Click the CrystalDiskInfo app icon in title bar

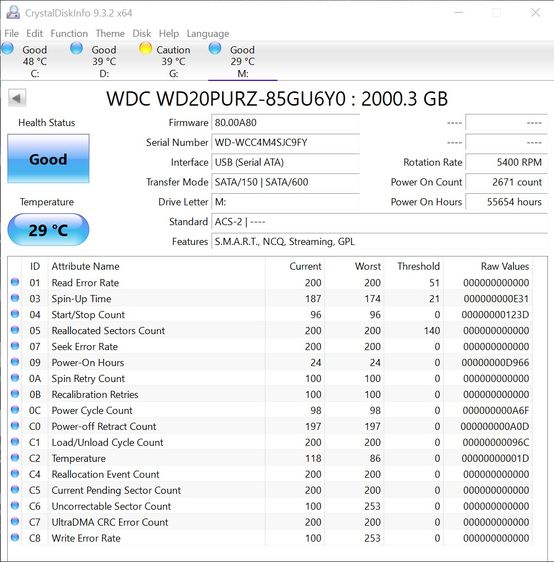point(13,13)
